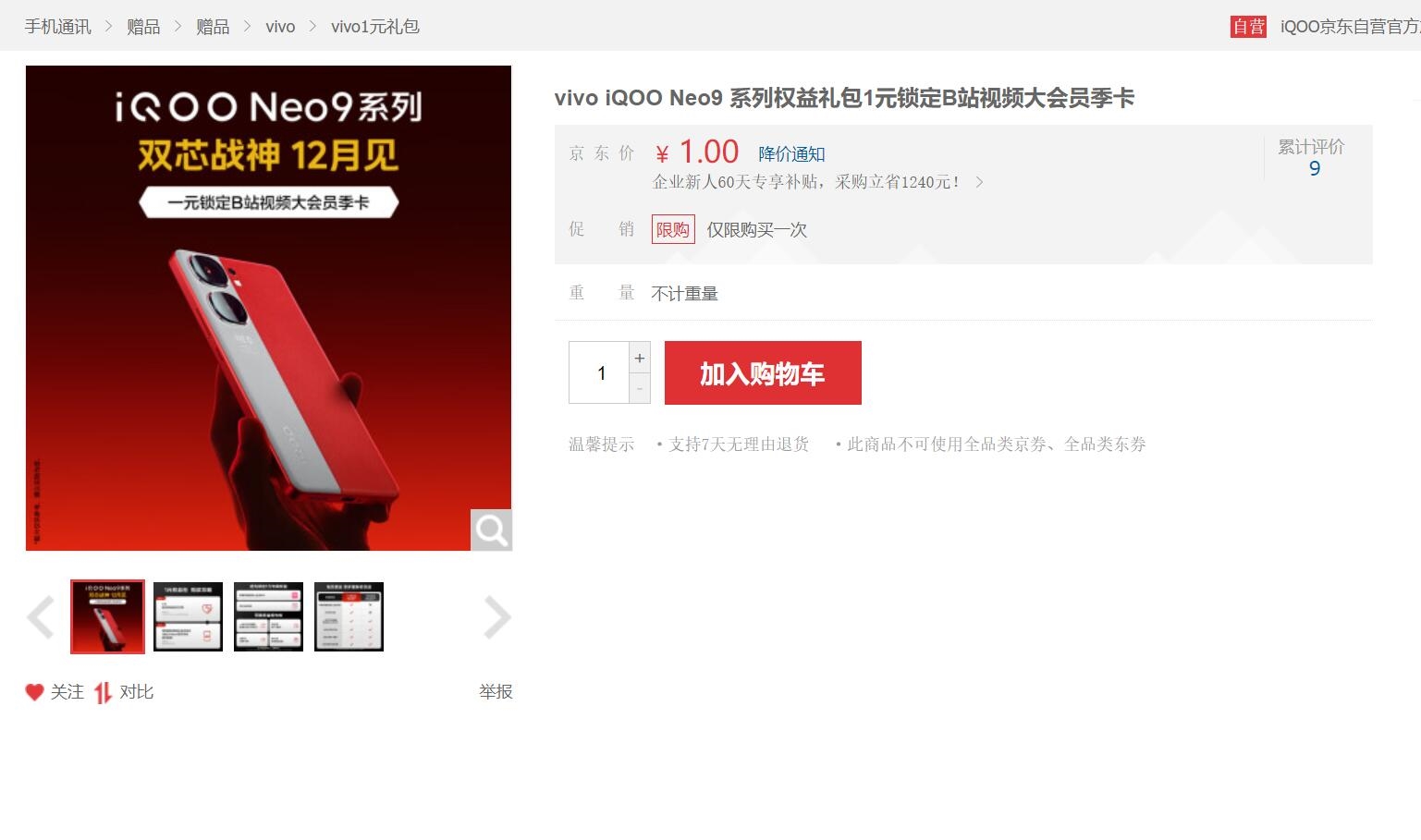Show previous thumbnails with left arrow
This screenshot has height=840, width=1421.
(41, 618)
